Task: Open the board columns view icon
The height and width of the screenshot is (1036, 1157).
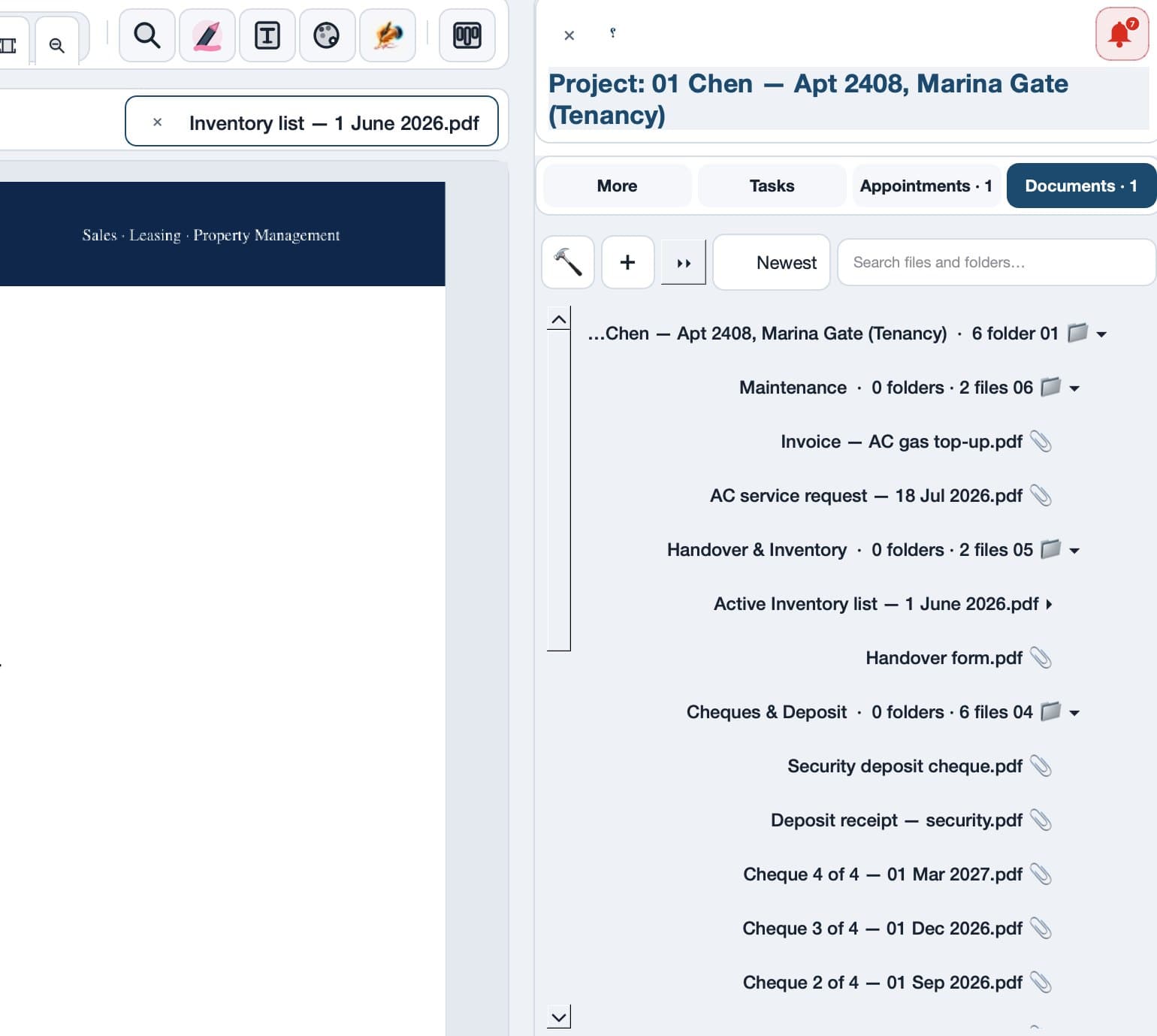Action: [467, 35]
